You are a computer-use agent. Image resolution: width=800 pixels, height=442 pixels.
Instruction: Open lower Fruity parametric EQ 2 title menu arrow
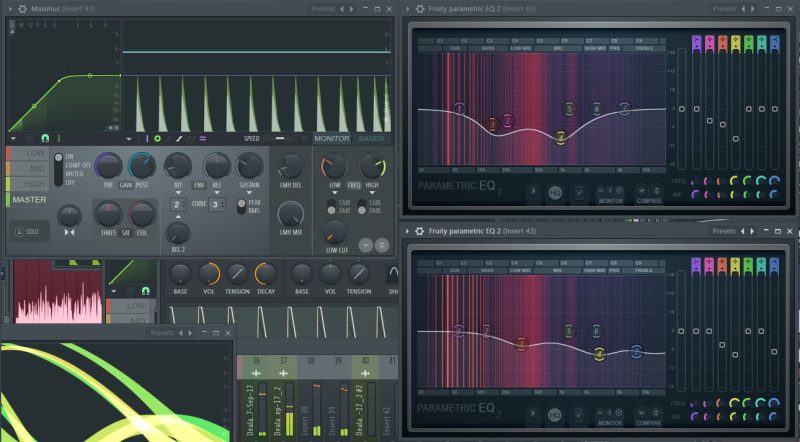pos(407,231)
